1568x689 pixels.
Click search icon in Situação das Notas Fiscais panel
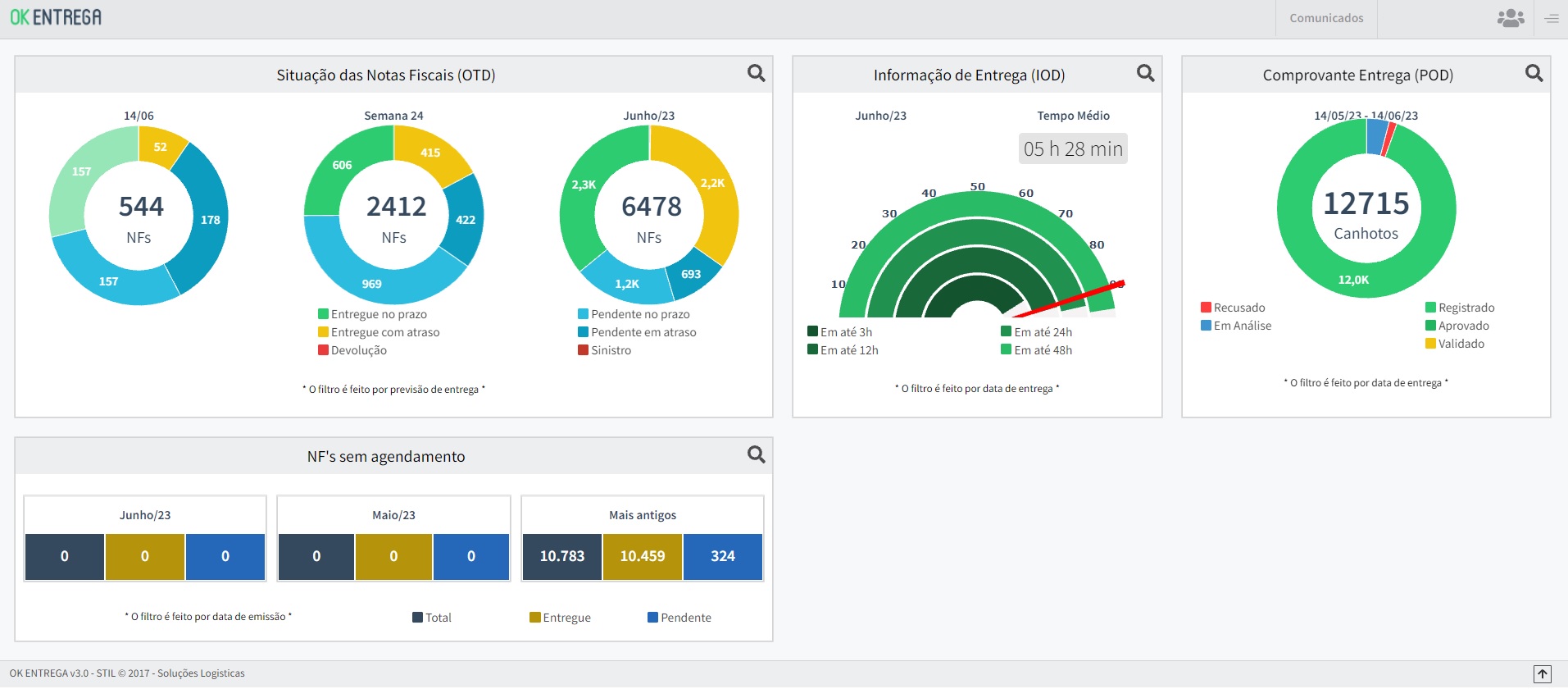click(756, 74)
